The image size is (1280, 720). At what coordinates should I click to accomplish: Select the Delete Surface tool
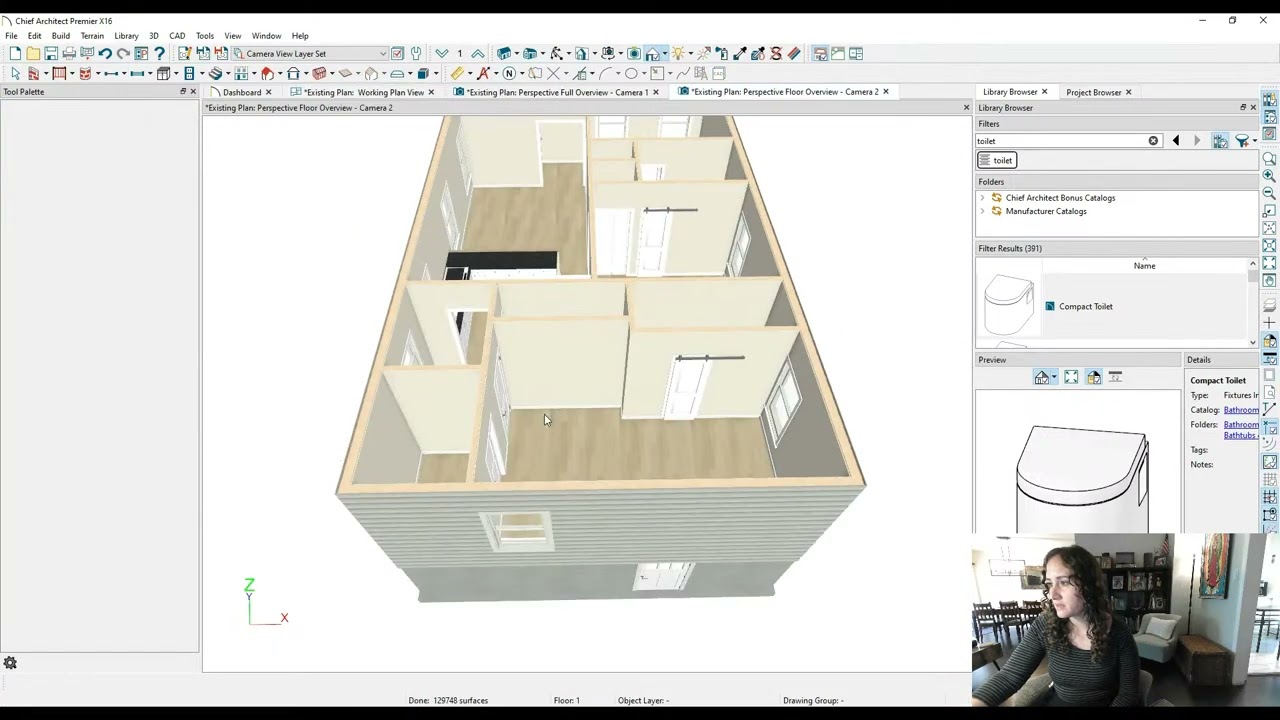coord(775,53)
